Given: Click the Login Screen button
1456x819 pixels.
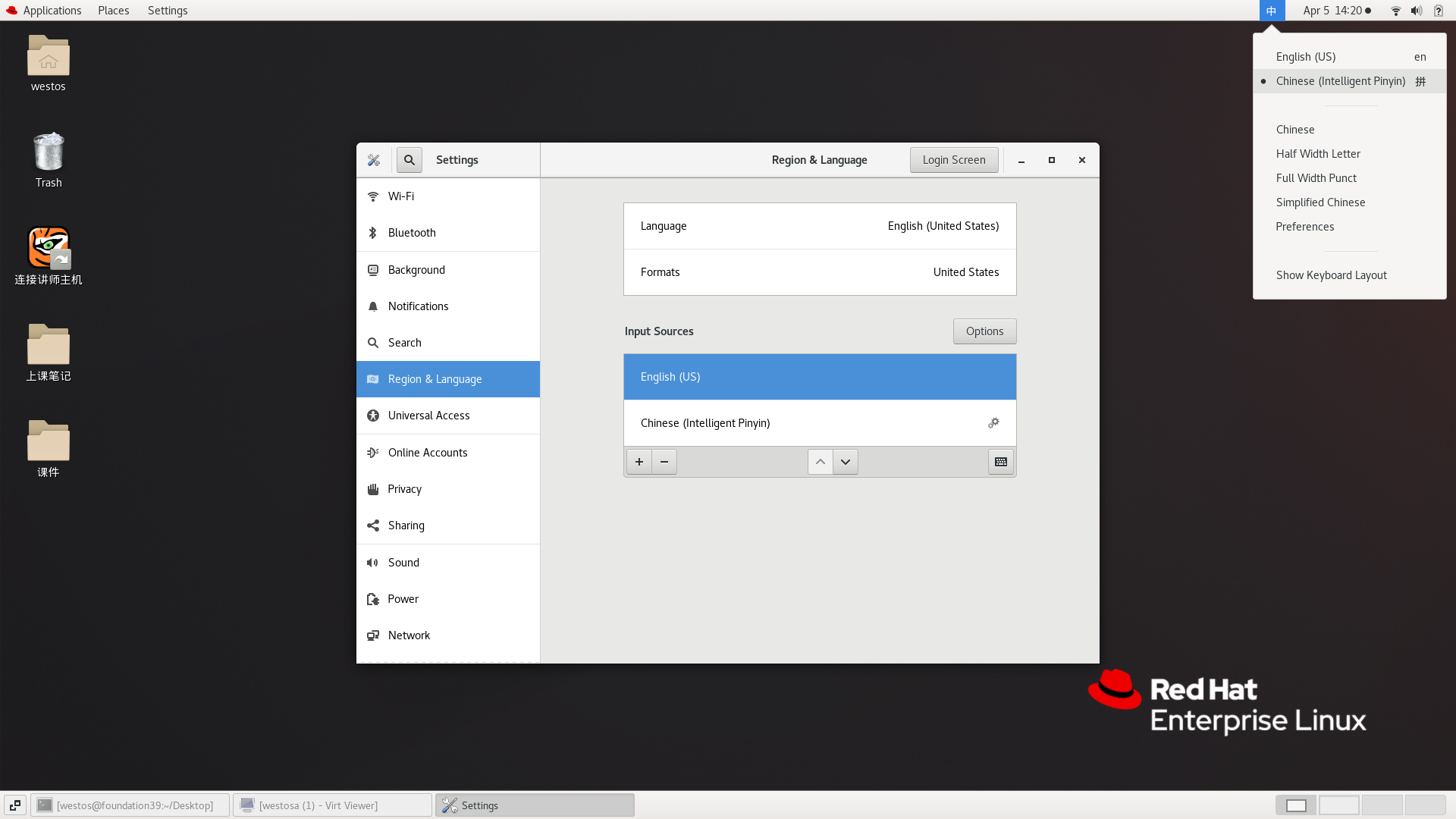Looking at the screenshot, I should (x=953, y=159).
